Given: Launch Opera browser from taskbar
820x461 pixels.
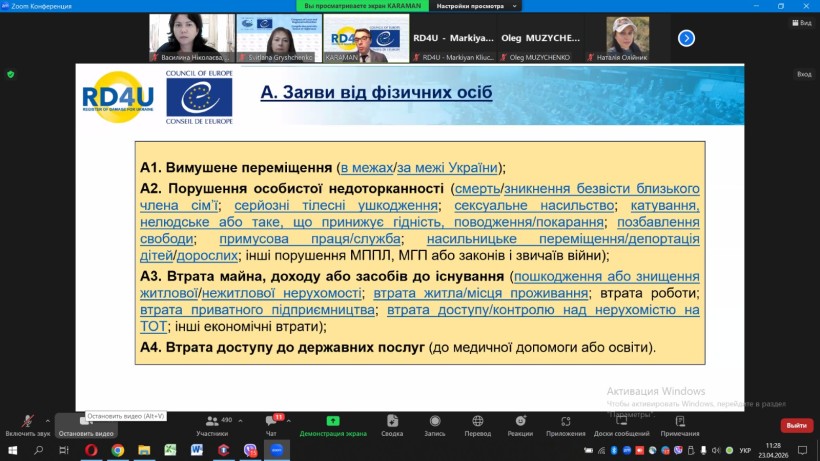Looking at the screenshot, I should 91,450.
